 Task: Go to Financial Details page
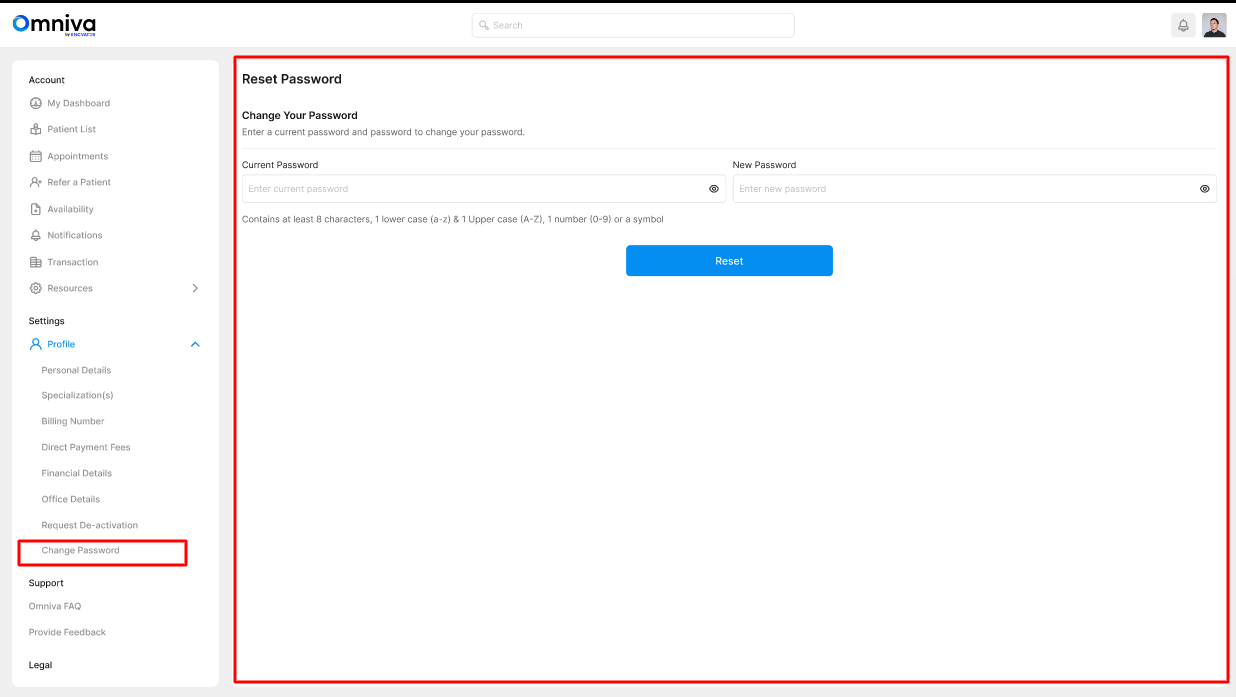click(x=76, y=473)
